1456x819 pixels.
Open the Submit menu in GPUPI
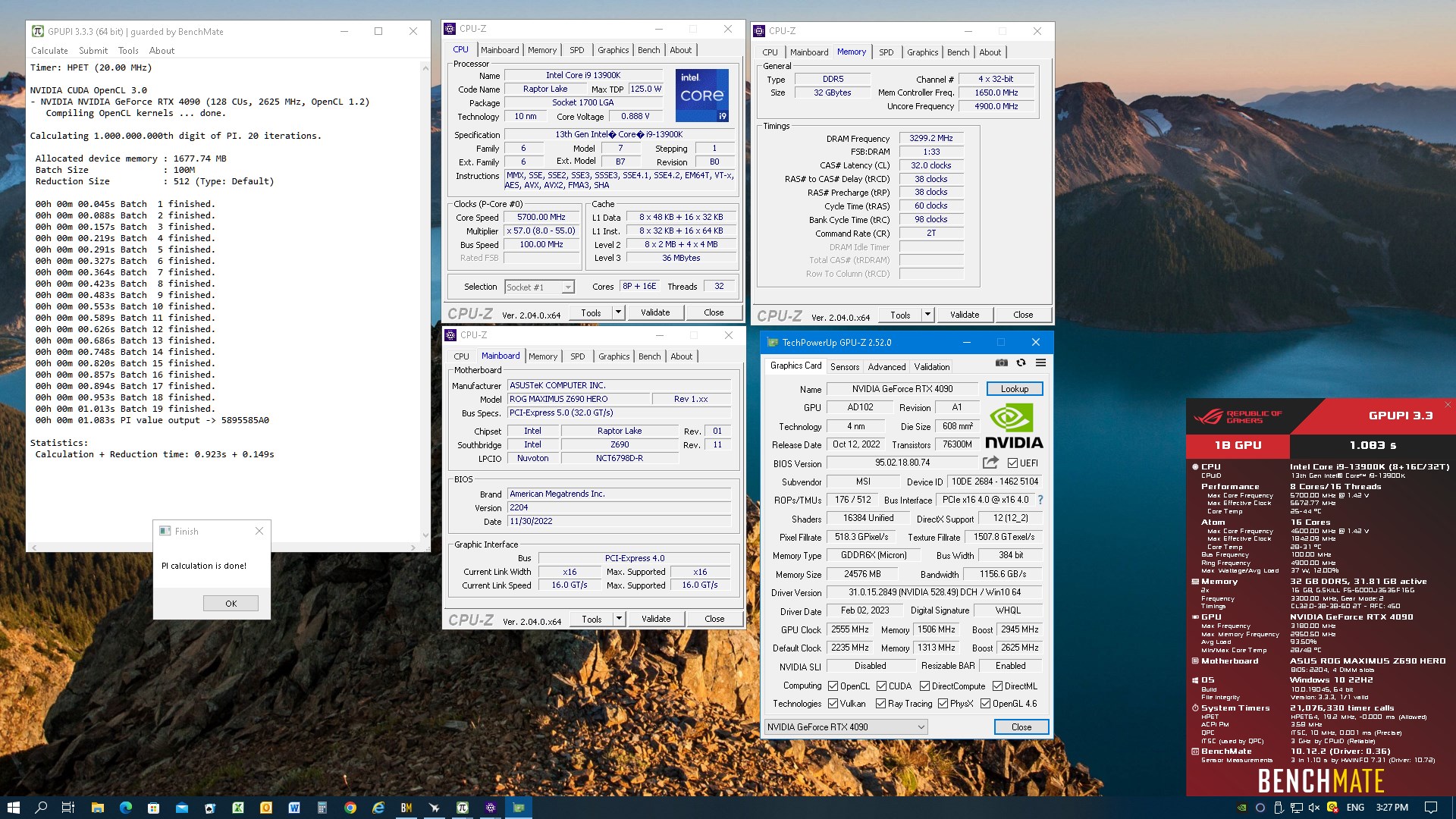(93, 51)
